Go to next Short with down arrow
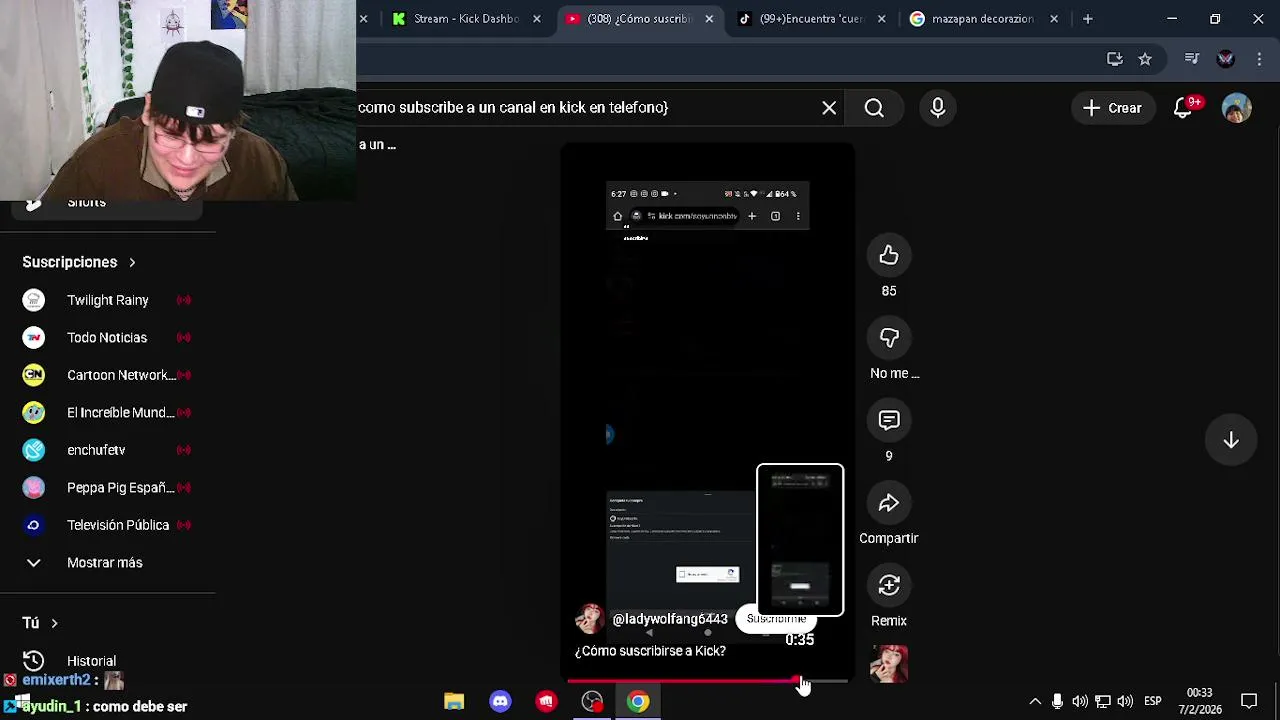The width and height of the screenshot is (1280, 720). (1231, 441)
